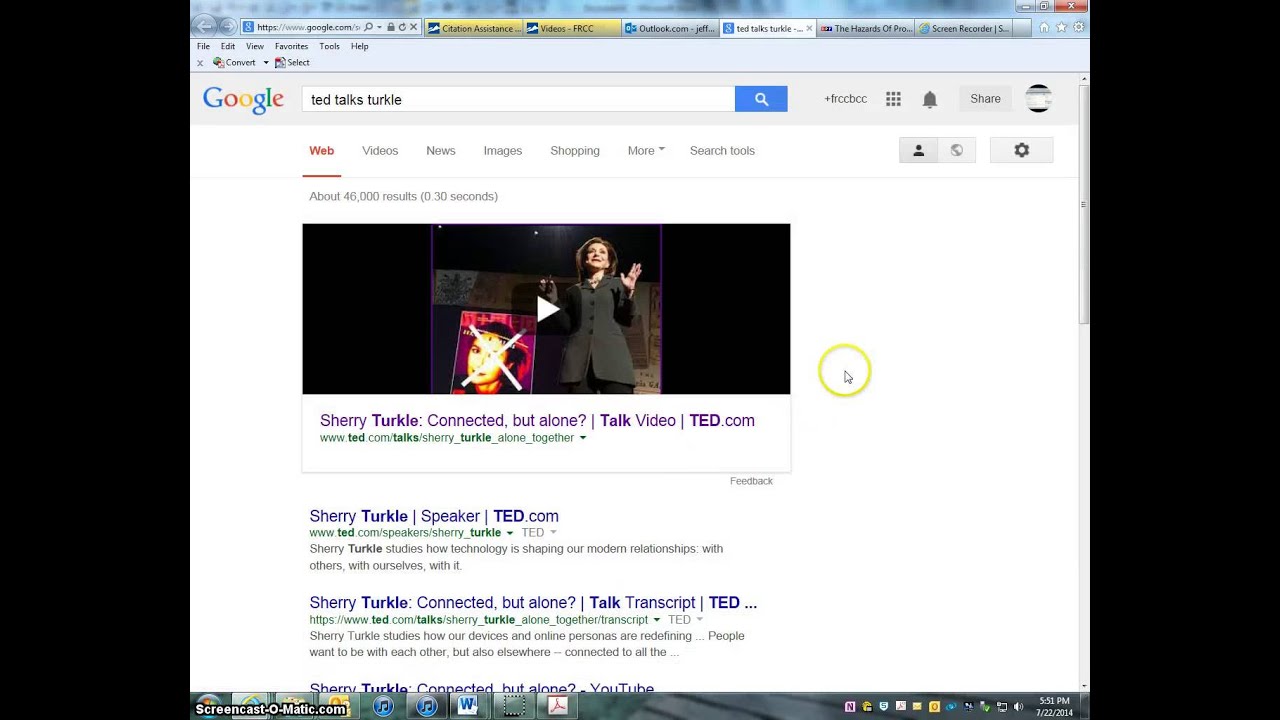This screenshot has height=720, width=1280.
Task: Open Sherry Turkle Talk Transcript result link
Action: pos(533,602)
